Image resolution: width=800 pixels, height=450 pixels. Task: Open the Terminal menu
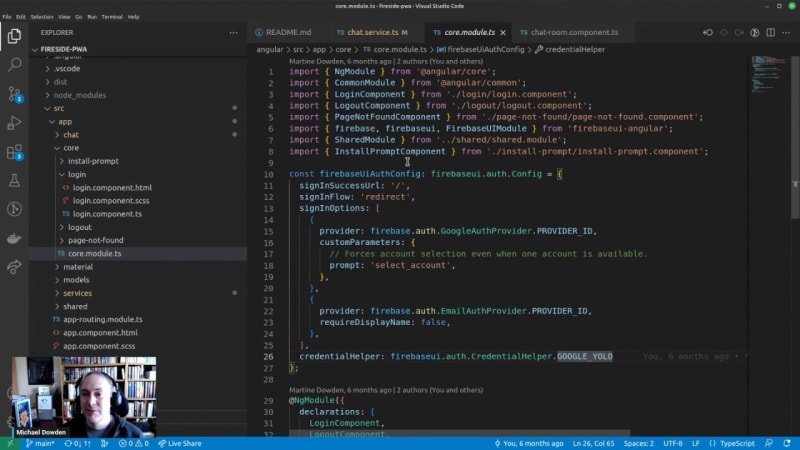coord(112,17)
